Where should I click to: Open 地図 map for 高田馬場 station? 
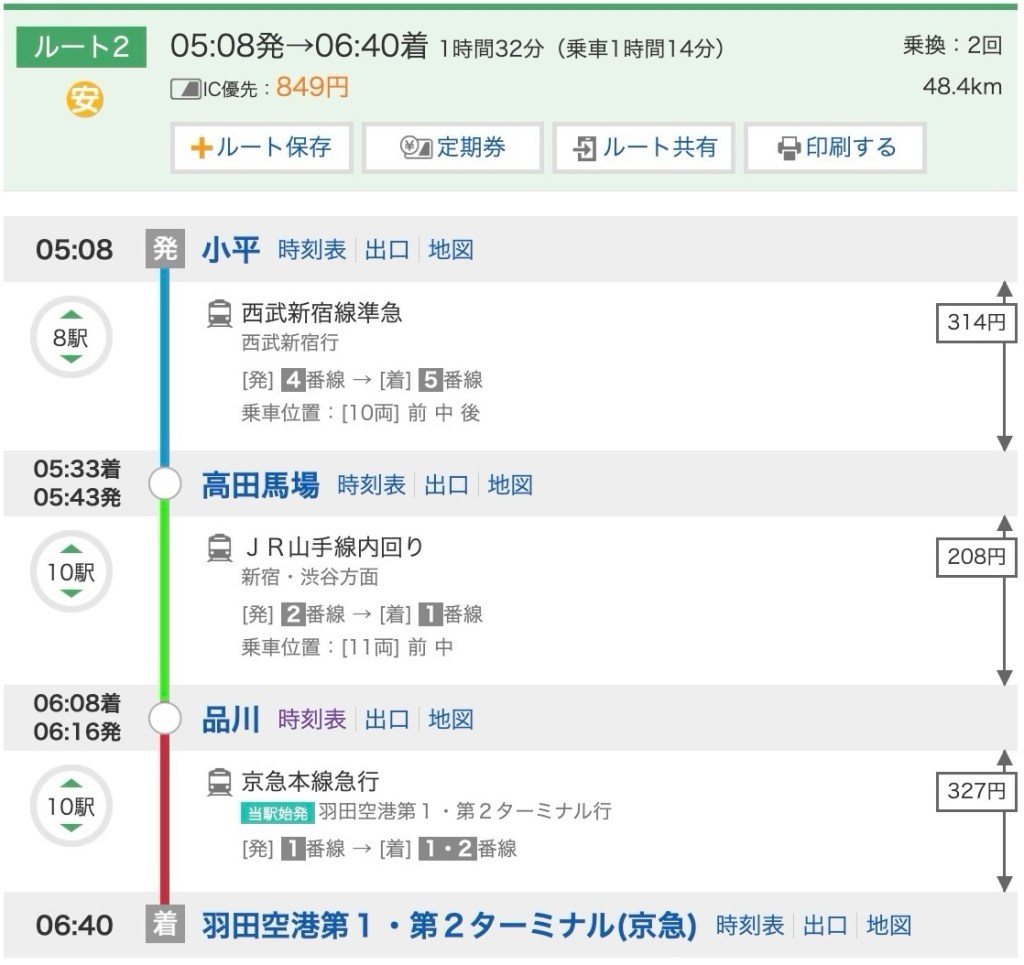tap(510, 486)
